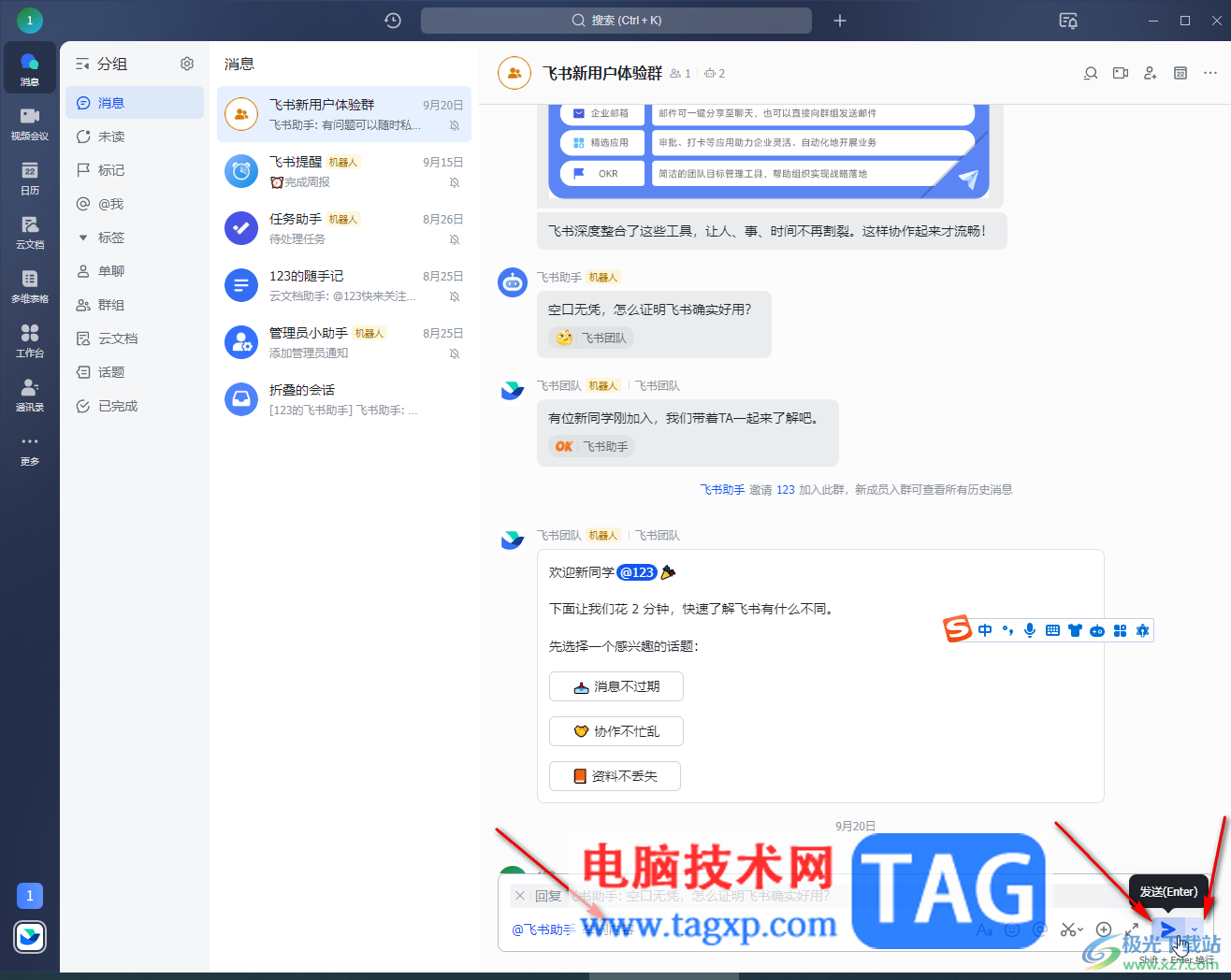The height and width of the screenshot is (980, 1231).
Task: Add member to group via header icon
Action: click(1151, 73)
